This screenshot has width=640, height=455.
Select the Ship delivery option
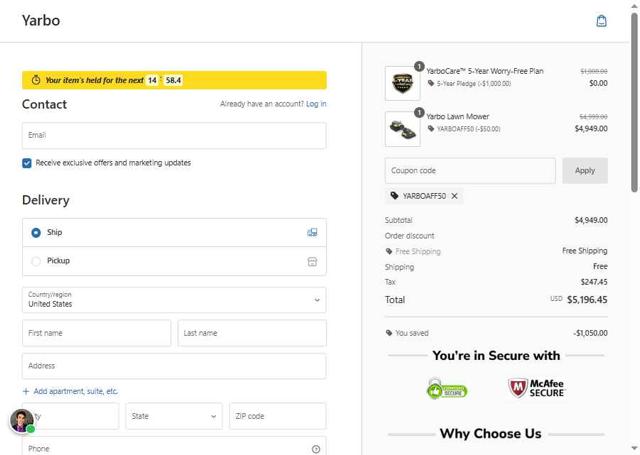174,233
